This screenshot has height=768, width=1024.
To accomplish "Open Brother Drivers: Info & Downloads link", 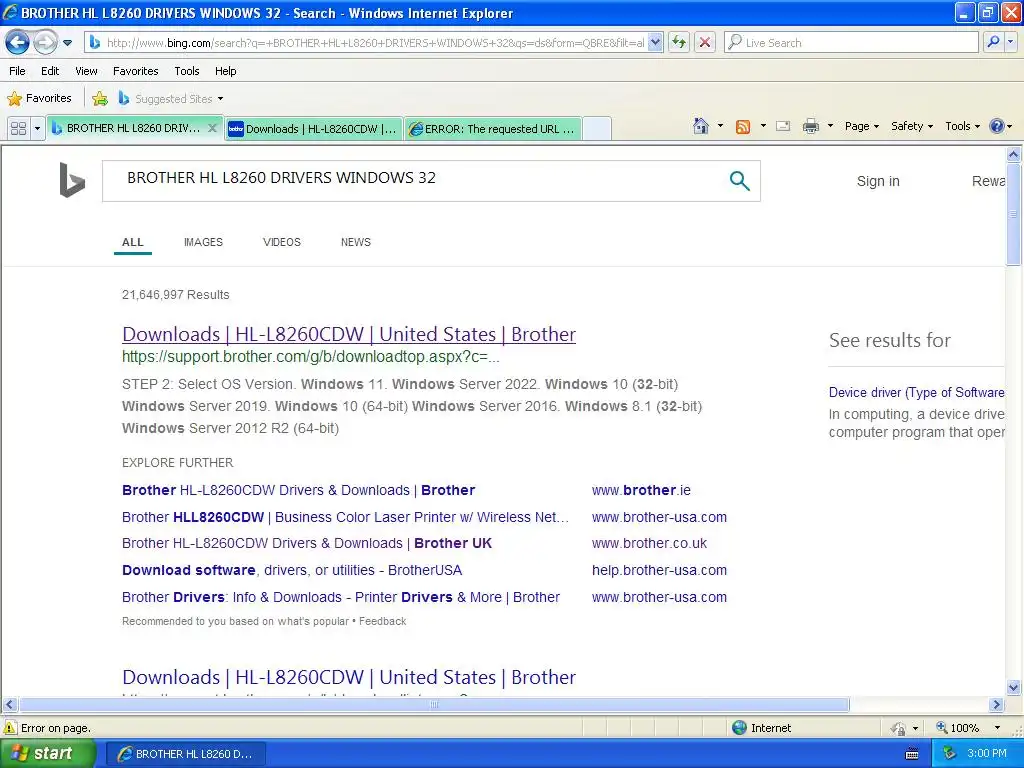I will [341, 597].
